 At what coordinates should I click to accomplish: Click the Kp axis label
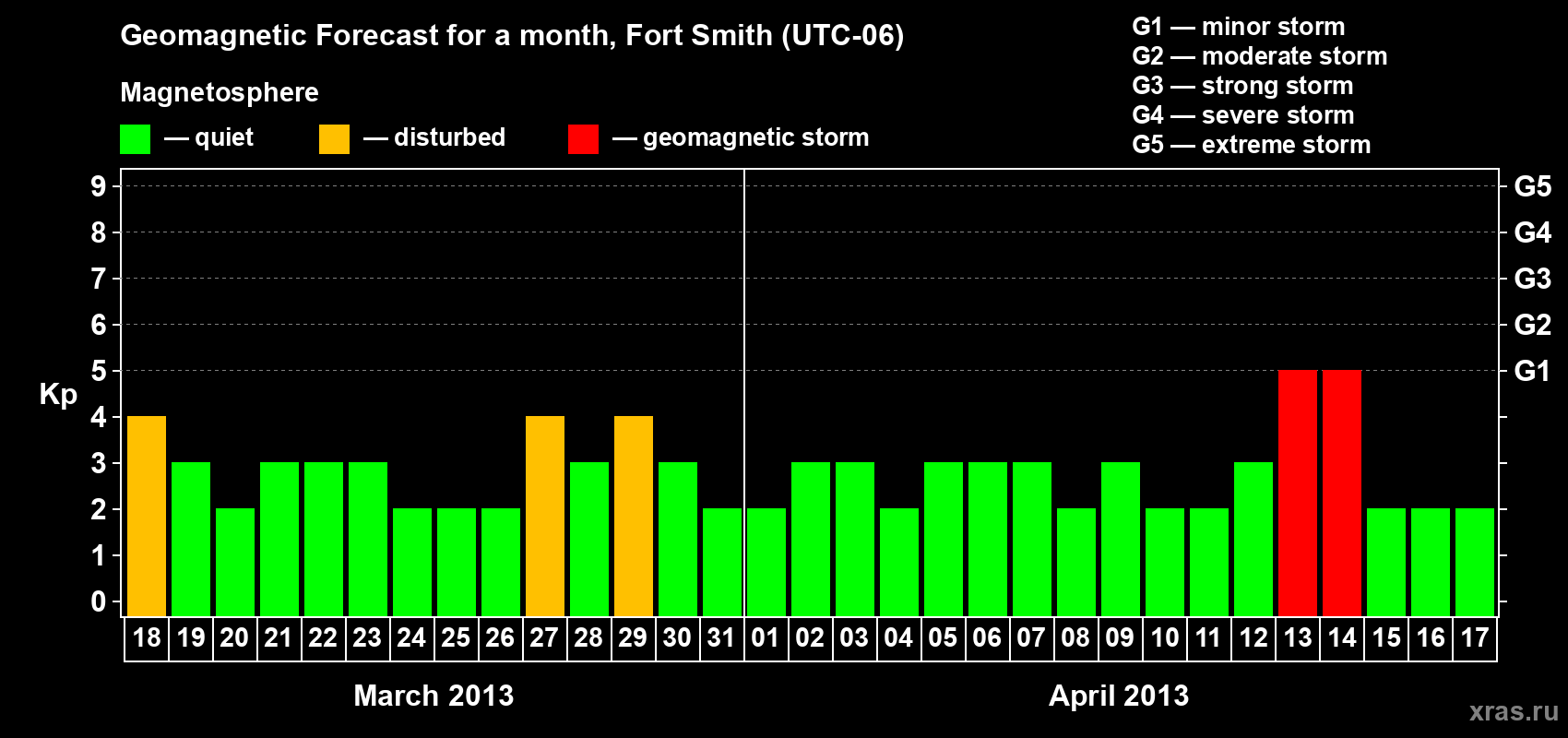[58, 395]
